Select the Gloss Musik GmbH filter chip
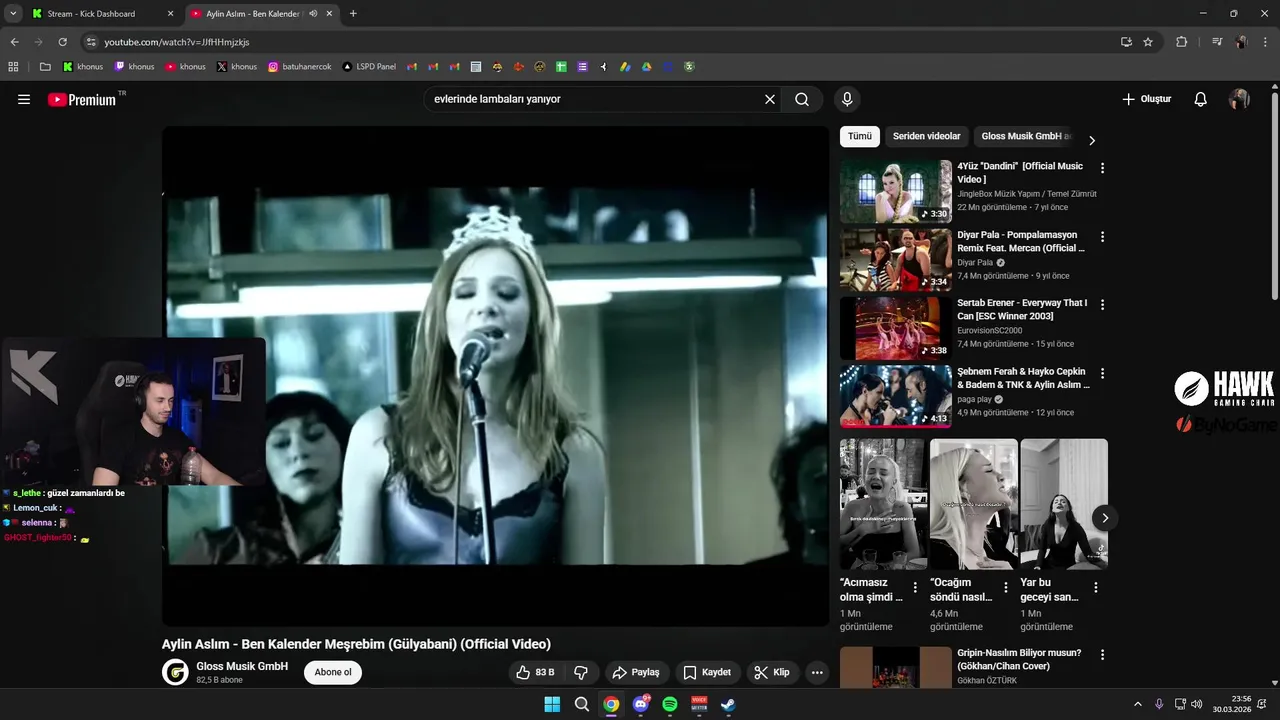1280x720 pixels. (1024, 137)
